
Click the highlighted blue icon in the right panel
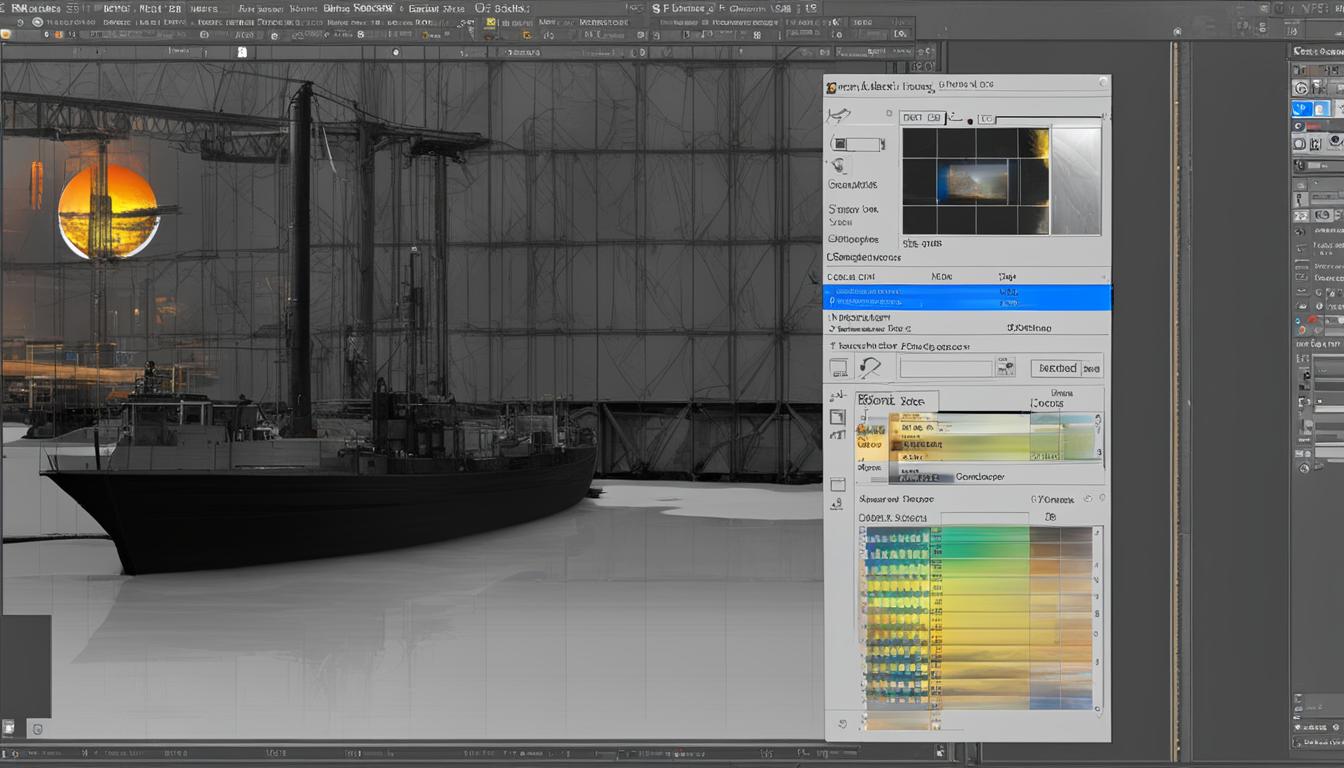(x=1302, y=109)
